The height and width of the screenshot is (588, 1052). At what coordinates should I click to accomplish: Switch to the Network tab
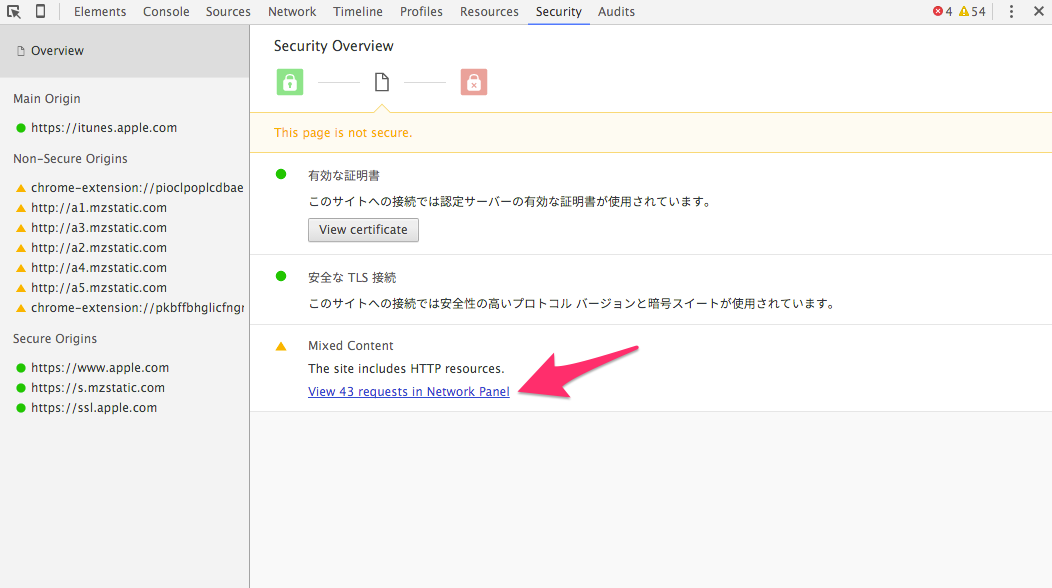pos(292,11)
